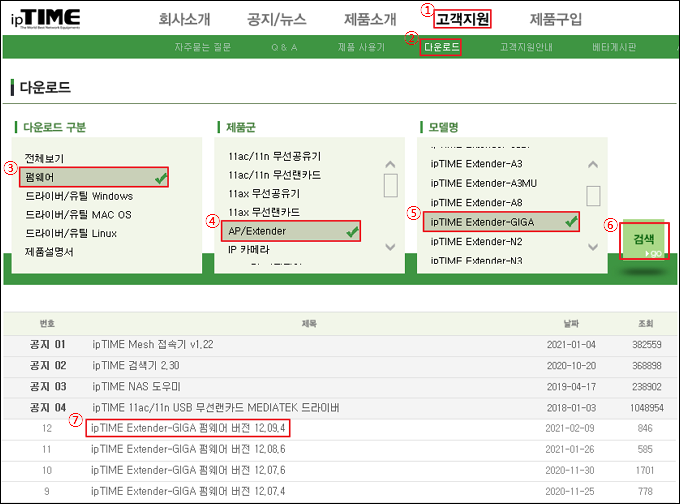Click 모델명 list scrollbar thumb
680x504 pixels.
(593, 196)
